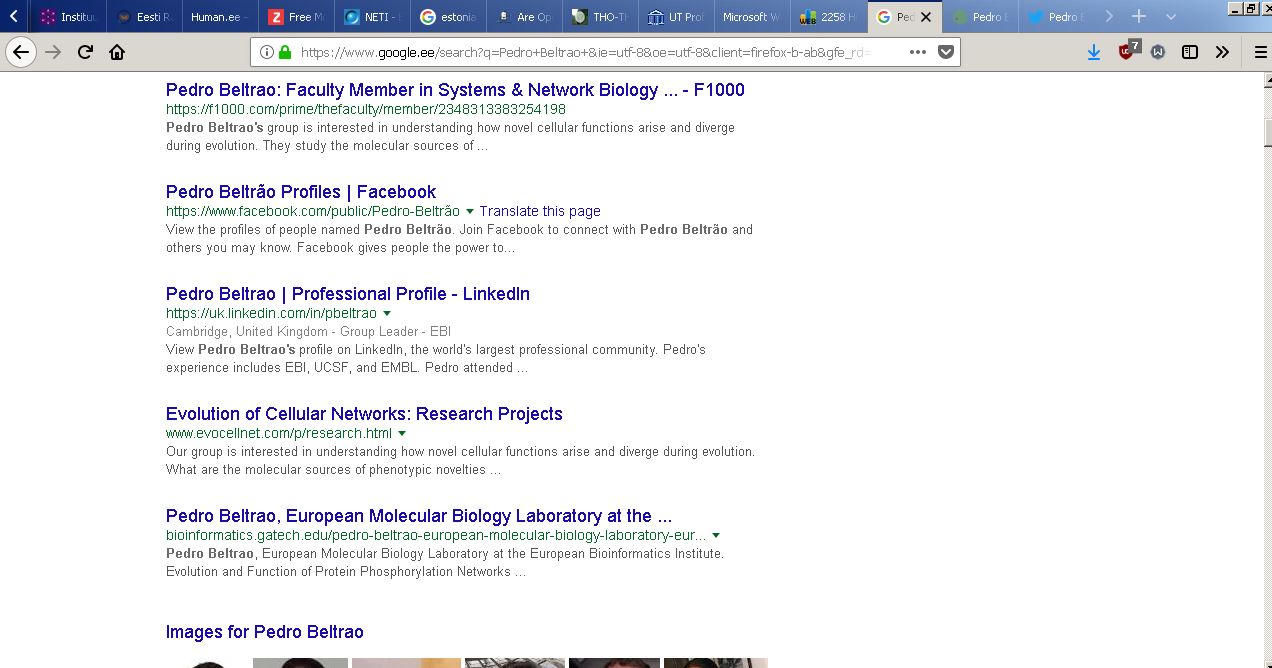Expand the LinkedIn result dropdown arrow
This screenshot has height=668, width=1272.
coord(387,313)
